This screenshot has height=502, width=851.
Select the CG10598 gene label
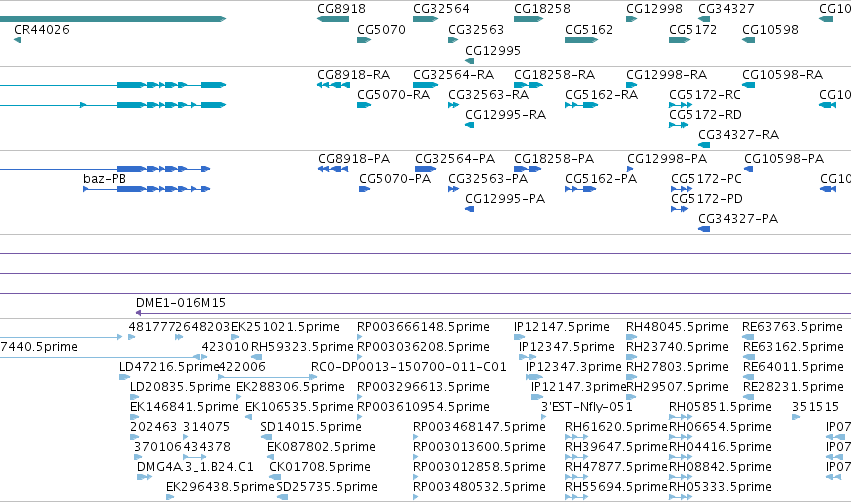[770, 30]
